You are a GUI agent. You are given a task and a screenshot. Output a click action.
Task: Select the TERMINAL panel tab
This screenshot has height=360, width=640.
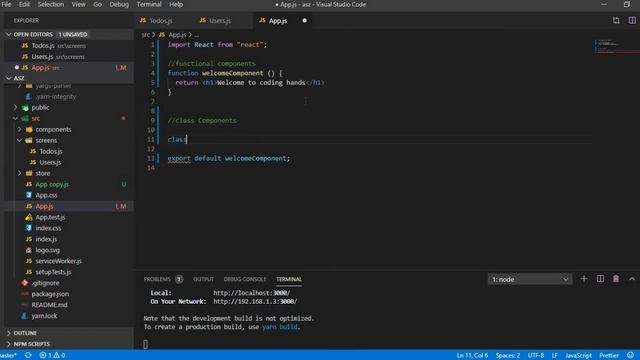tap(289, 279)
